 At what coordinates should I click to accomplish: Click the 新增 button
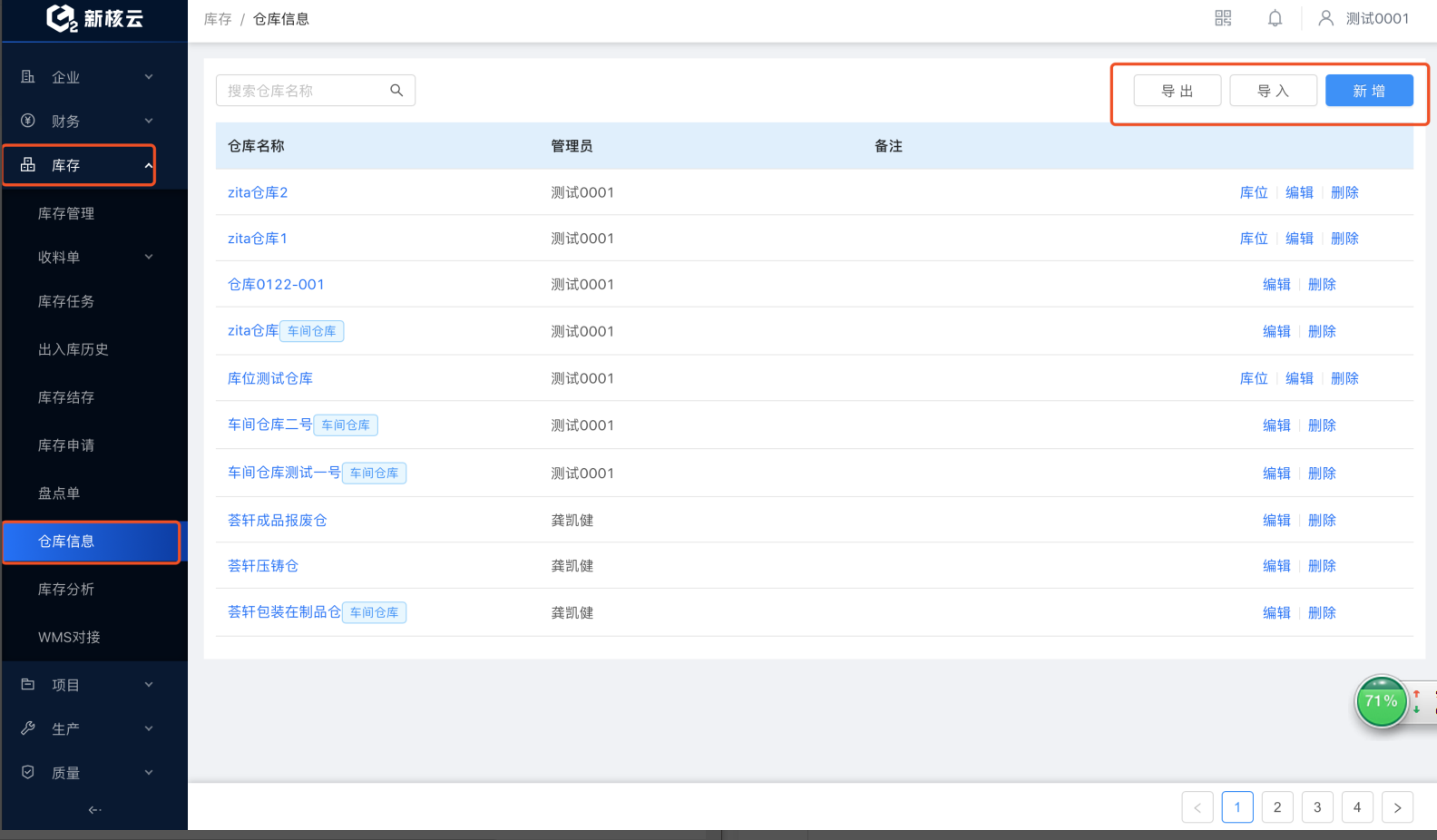(1369, 91)
